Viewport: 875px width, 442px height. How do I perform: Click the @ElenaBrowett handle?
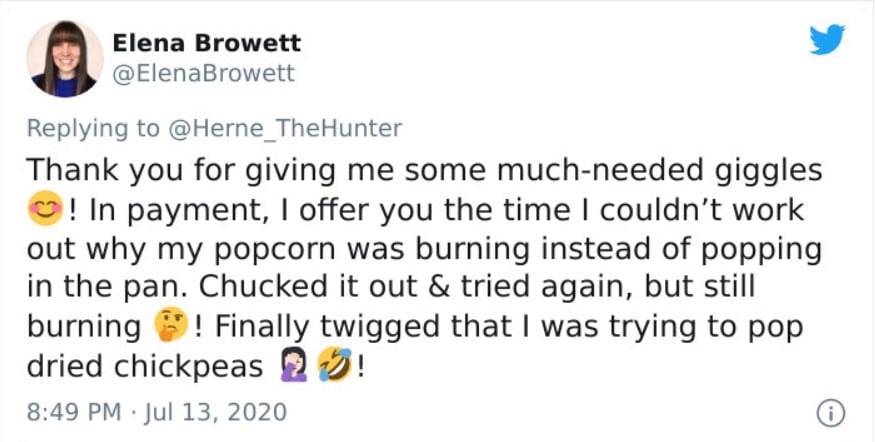[204, 73]
